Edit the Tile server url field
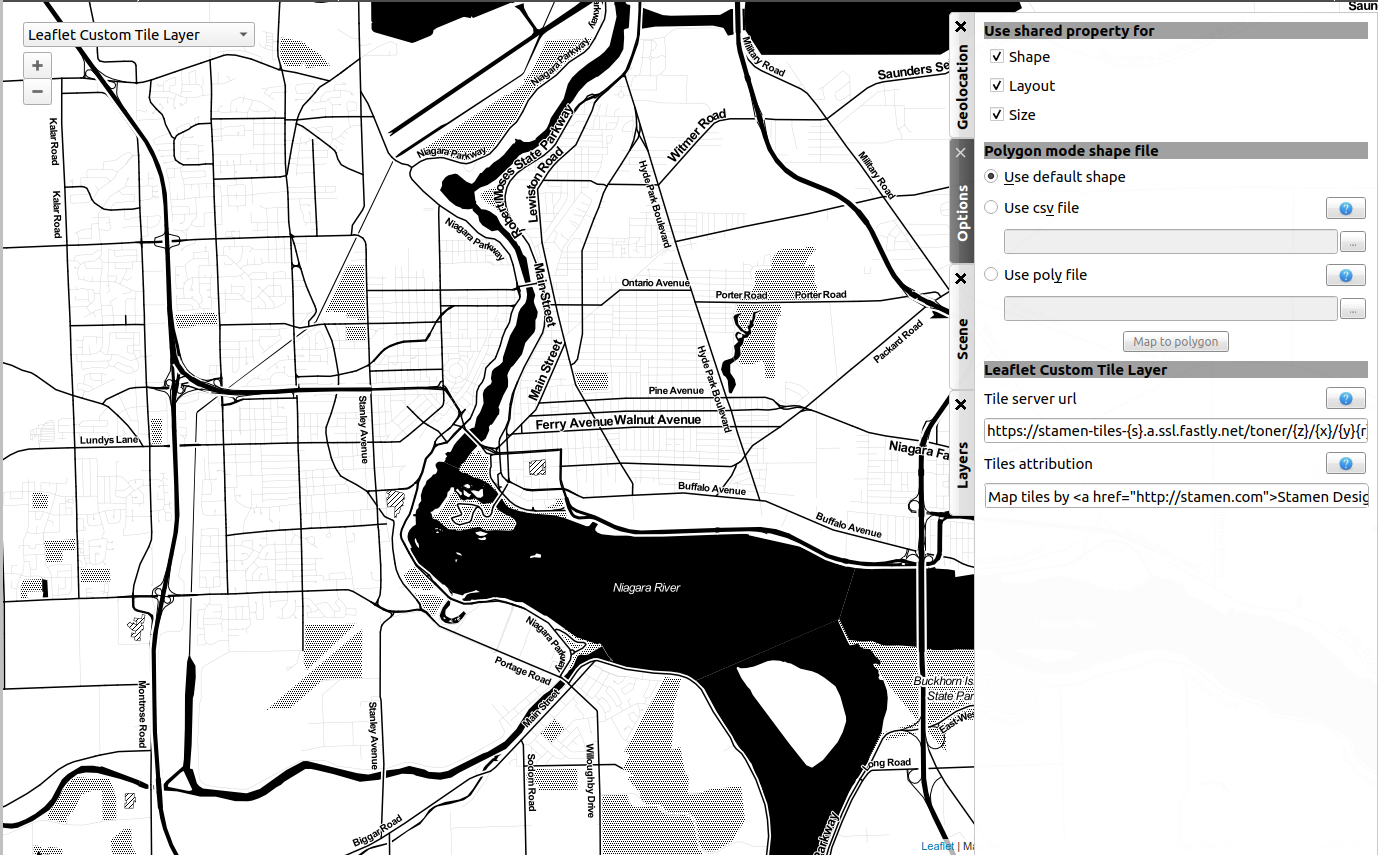Viewport: 1378px width, 855px height. (x=1175, y=431)
